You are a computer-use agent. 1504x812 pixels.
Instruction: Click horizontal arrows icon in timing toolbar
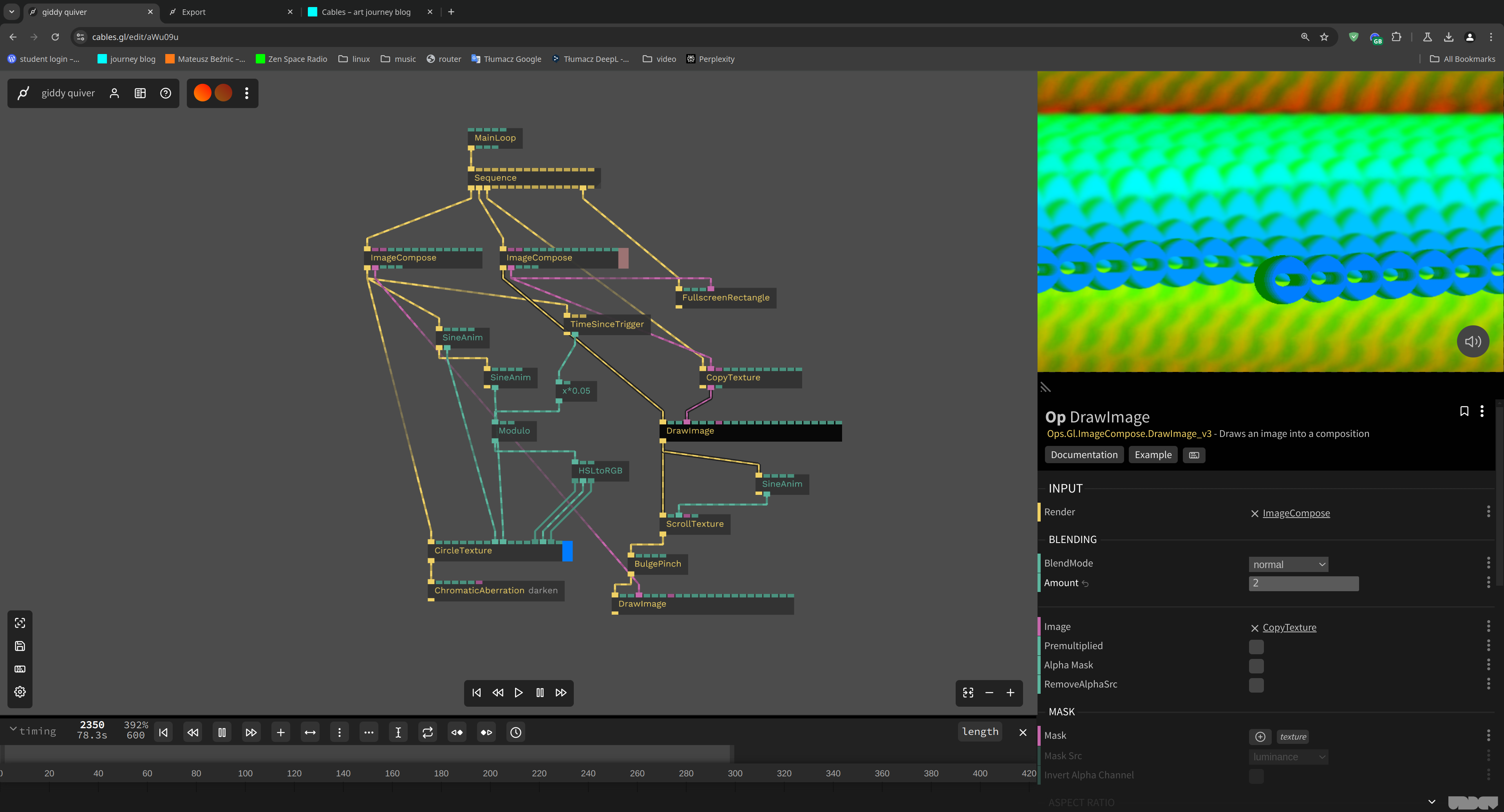pyautogui.click(x=310, y=732)
